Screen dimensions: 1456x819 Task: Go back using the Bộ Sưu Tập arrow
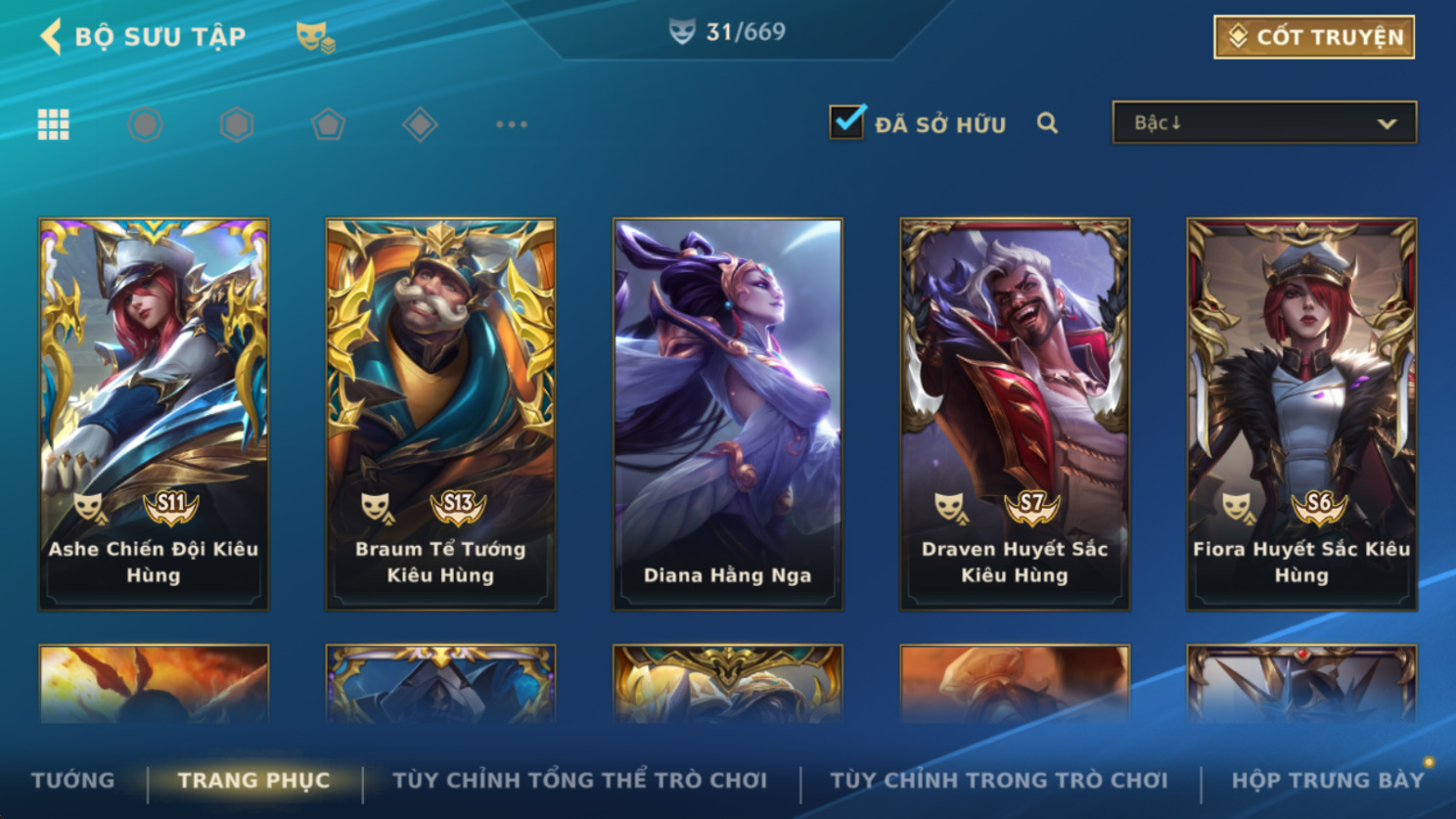point(51,36)
